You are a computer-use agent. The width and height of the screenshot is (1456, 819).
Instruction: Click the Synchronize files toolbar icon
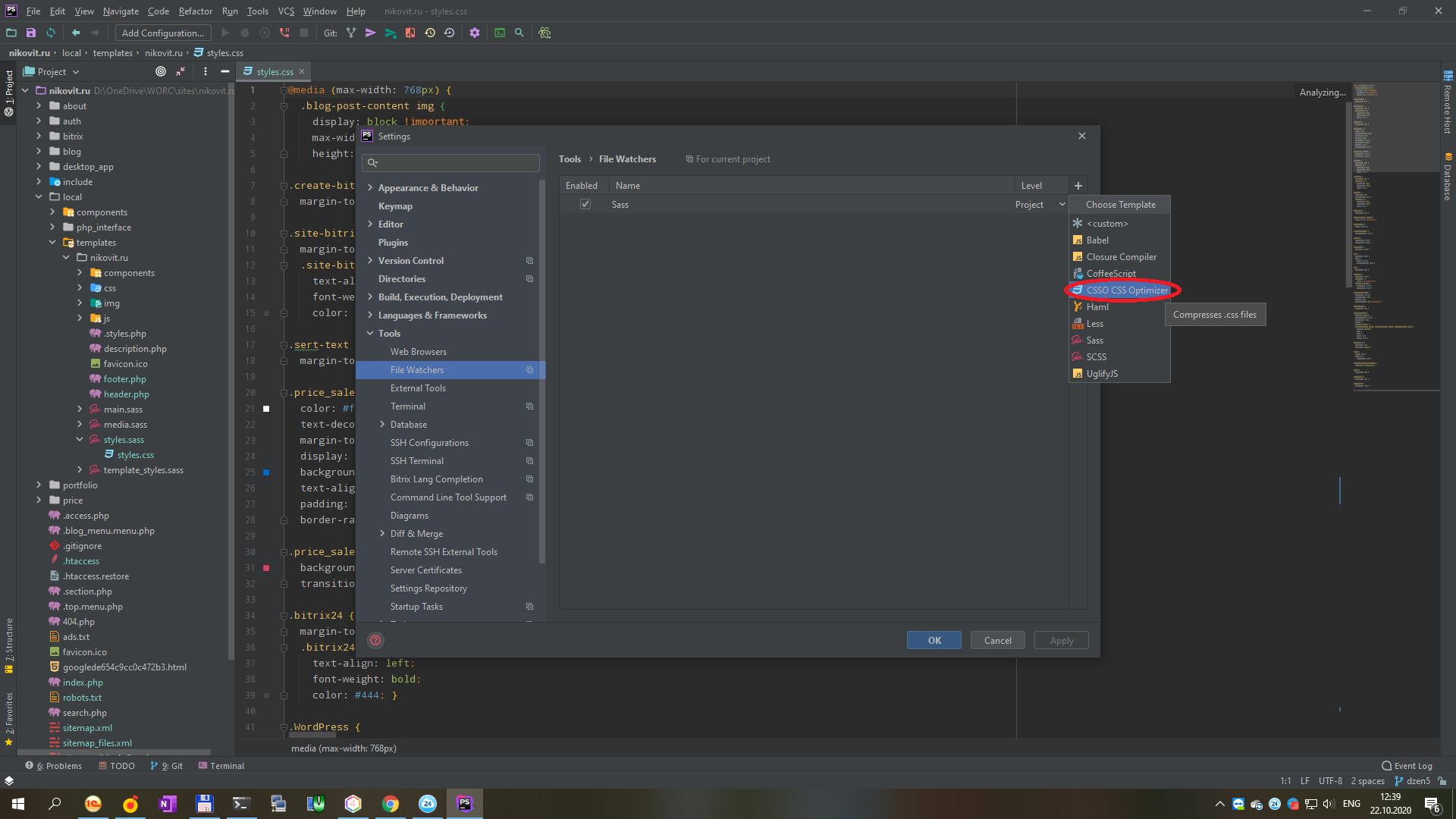(x=51, y=33)
